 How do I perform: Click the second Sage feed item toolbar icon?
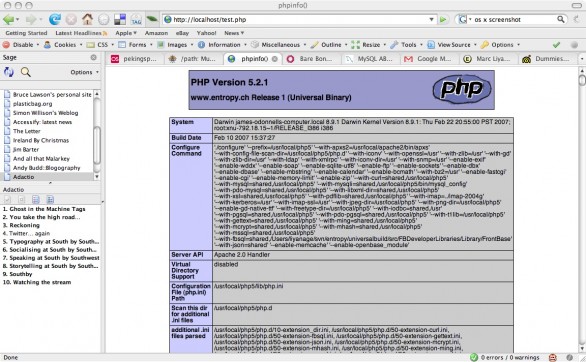(22, 199)
